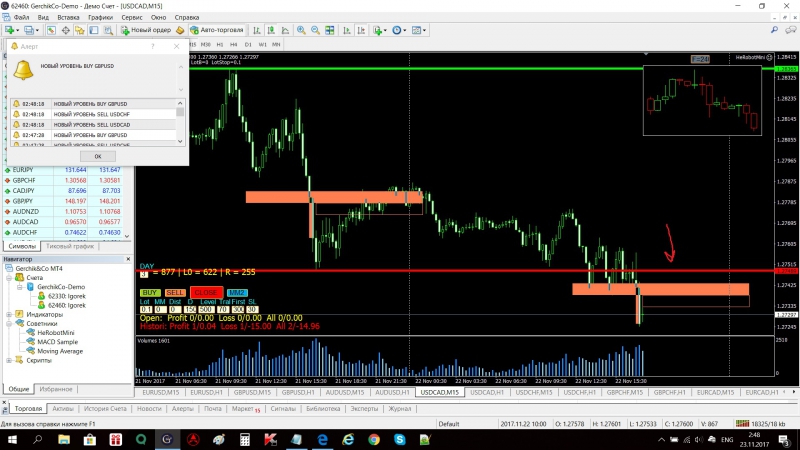Zoom out on the chart
This screenshot has width=800, height=450.
pos(315,30)
